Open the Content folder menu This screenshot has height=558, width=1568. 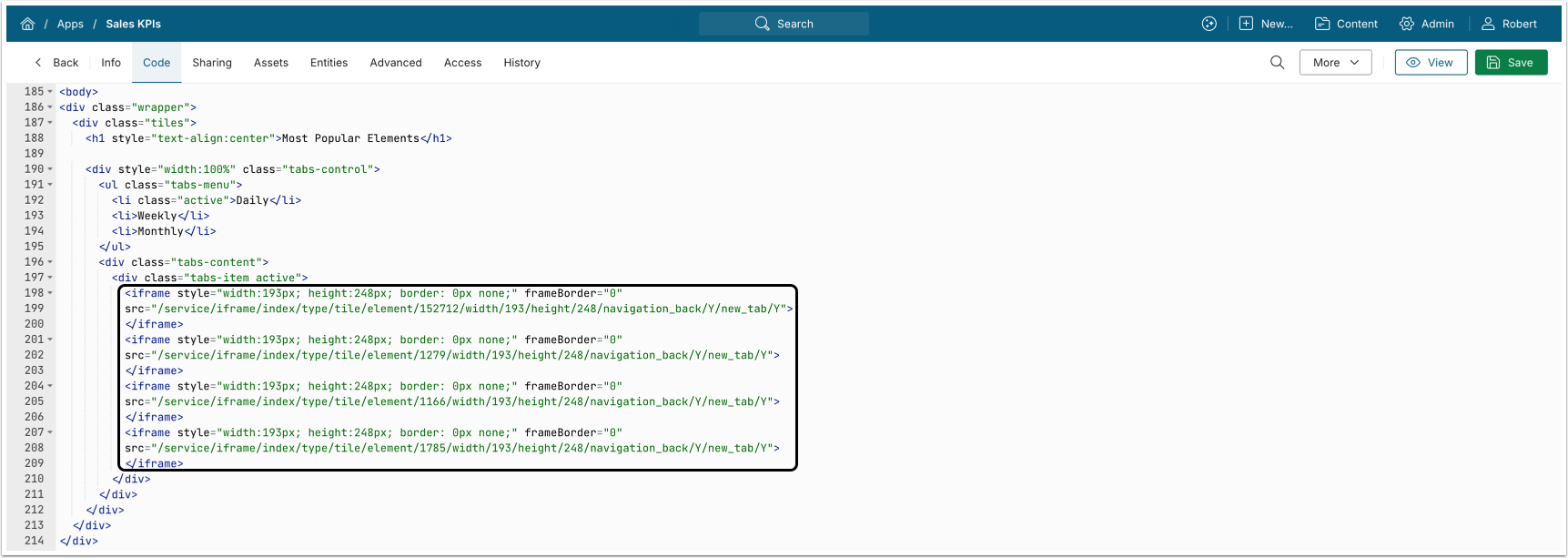[x=1346, y=24]
